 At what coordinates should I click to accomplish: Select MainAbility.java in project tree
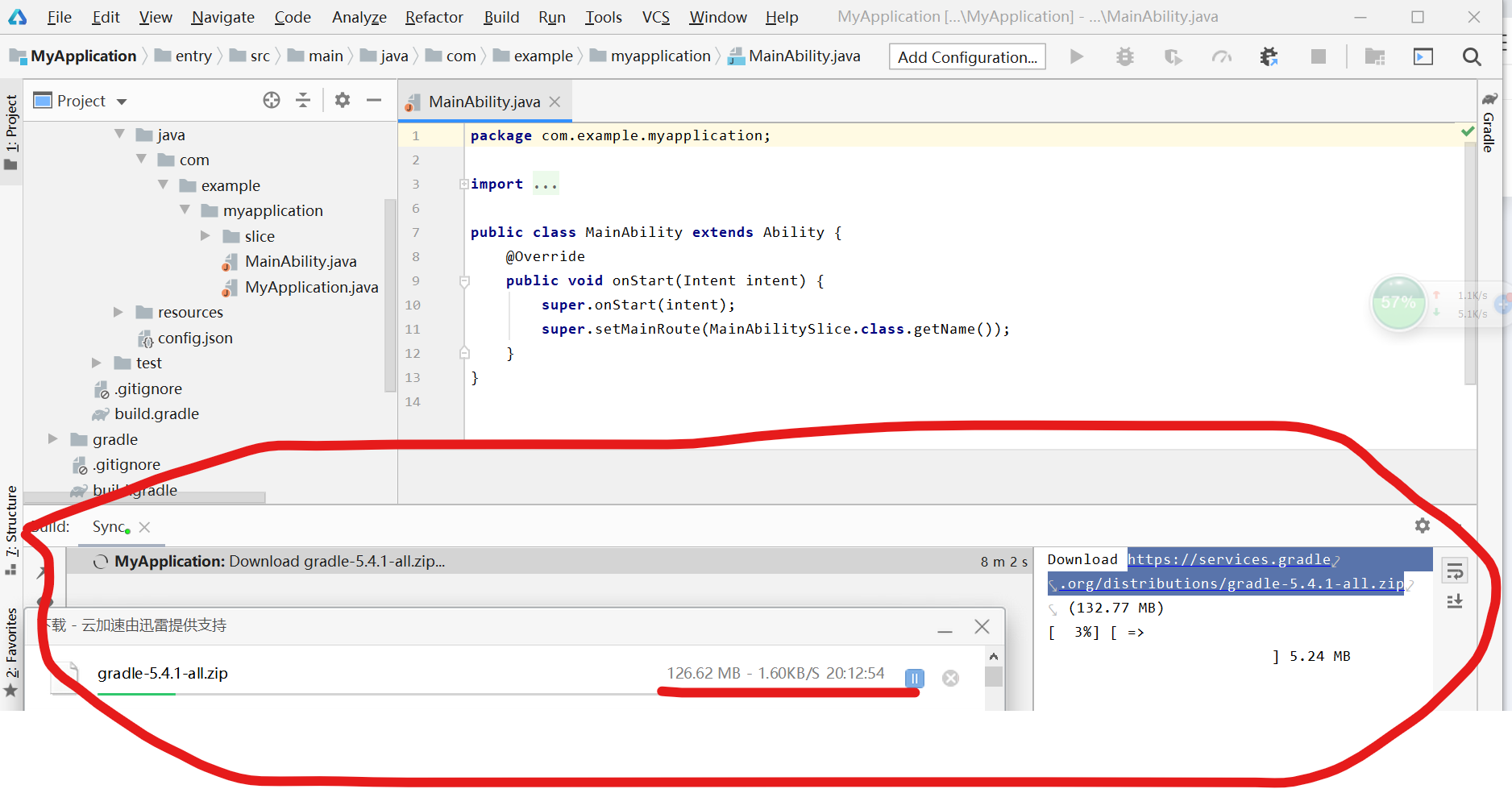301,261
